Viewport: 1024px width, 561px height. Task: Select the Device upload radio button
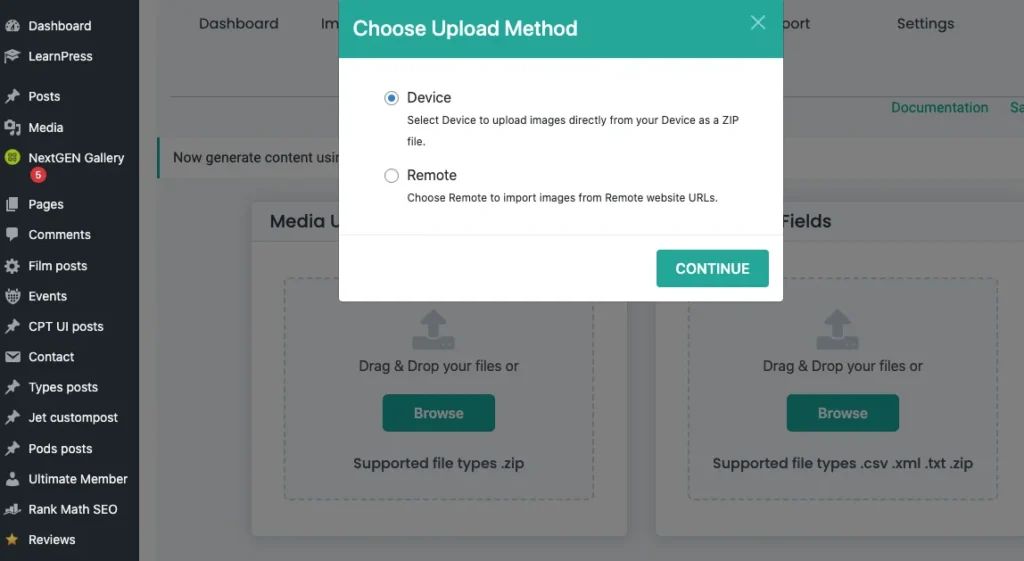[x=391, y=98]
